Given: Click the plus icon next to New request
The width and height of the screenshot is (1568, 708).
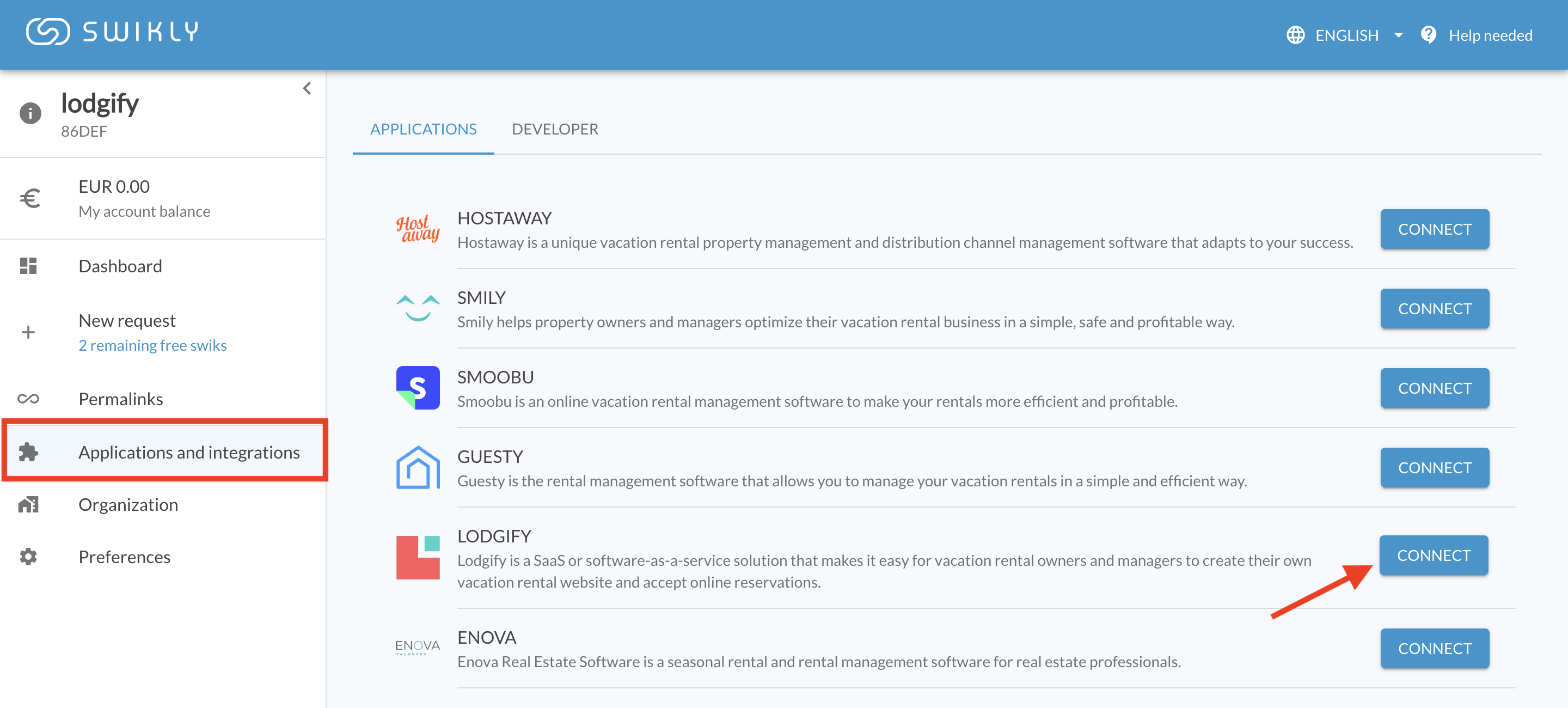Looking at the screenshot, I should click(x=27, y=332).
